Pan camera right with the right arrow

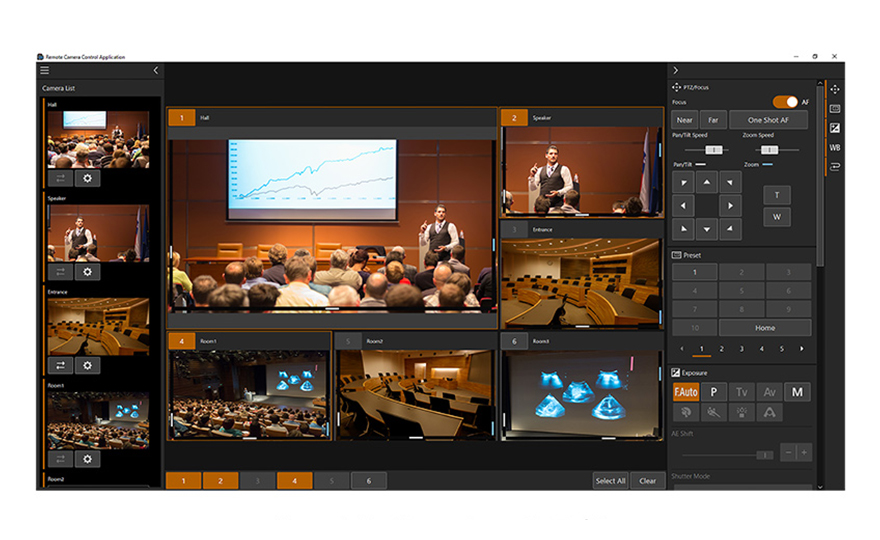[x=731, y=206]
